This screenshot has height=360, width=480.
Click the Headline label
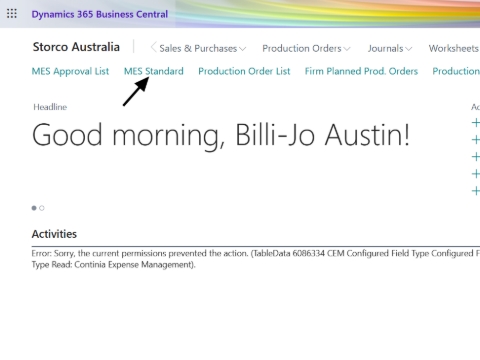point(50,107)
